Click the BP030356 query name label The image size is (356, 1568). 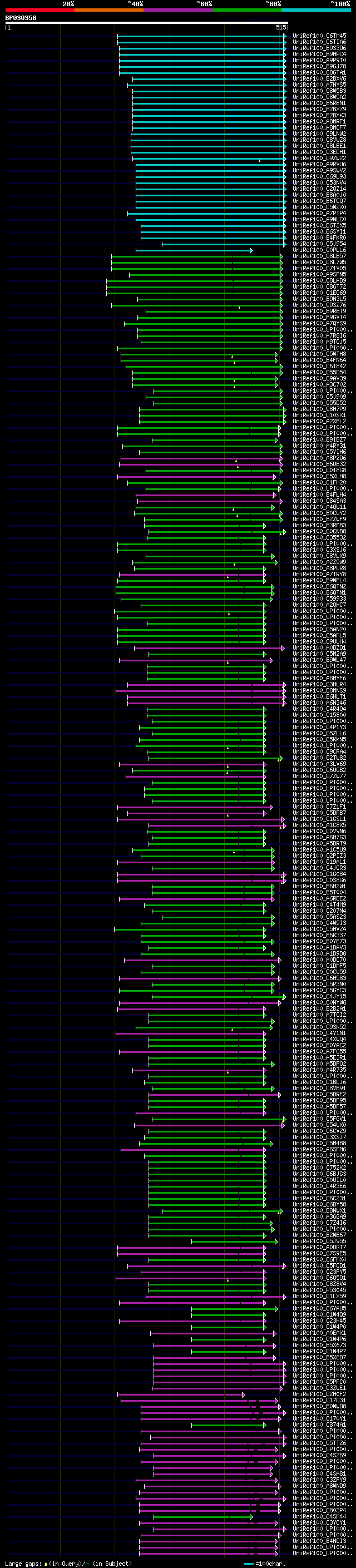(x=21, y=18)
